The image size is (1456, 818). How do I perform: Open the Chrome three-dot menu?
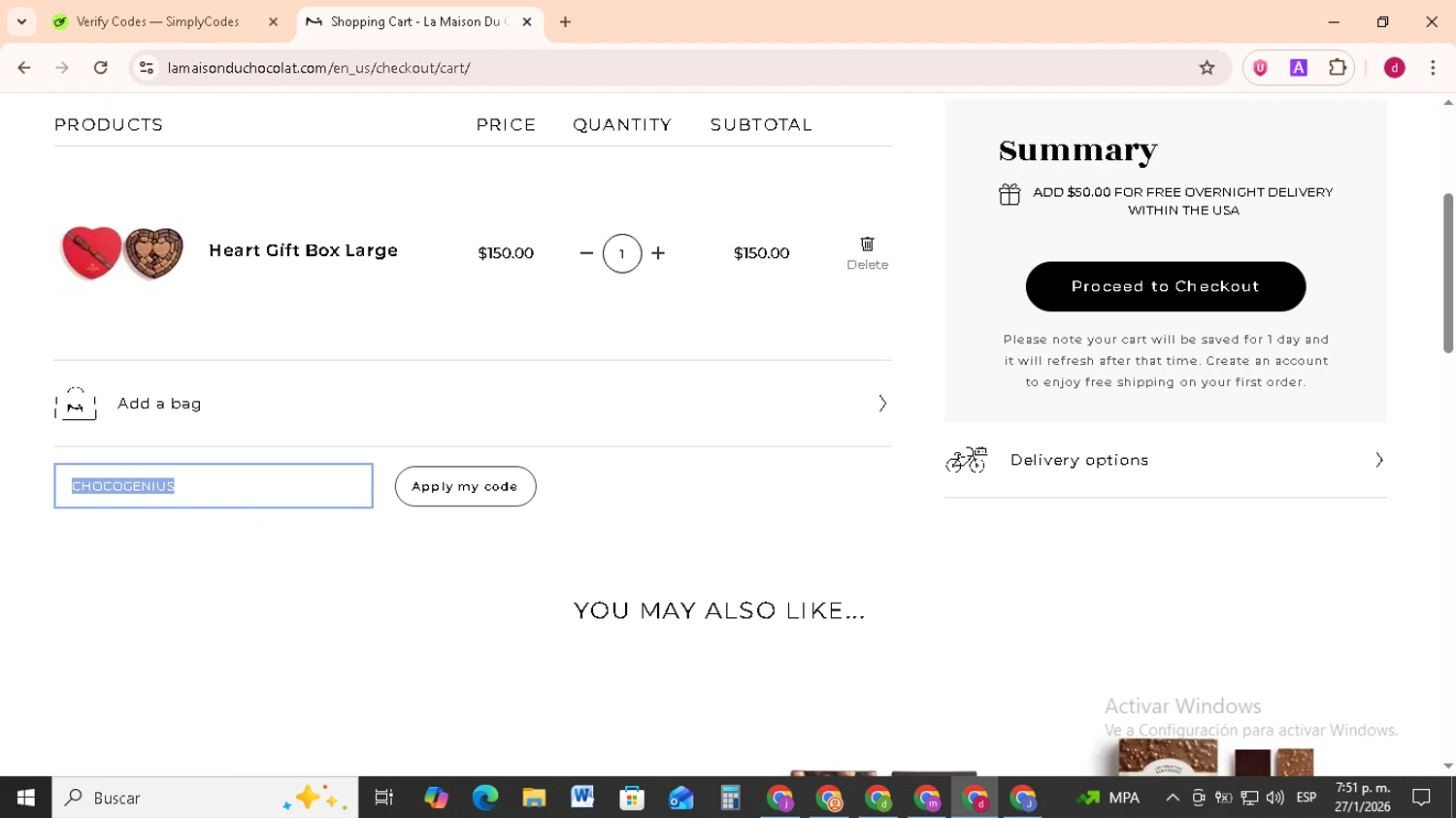(1433, 68)
